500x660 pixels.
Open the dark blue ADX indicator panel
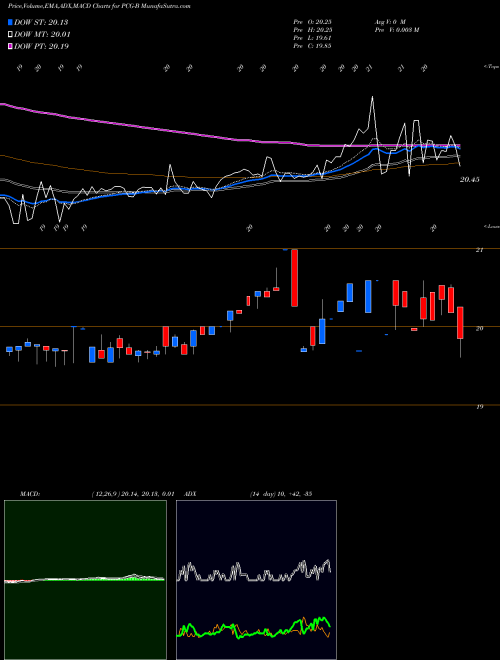tap(256, 580)
